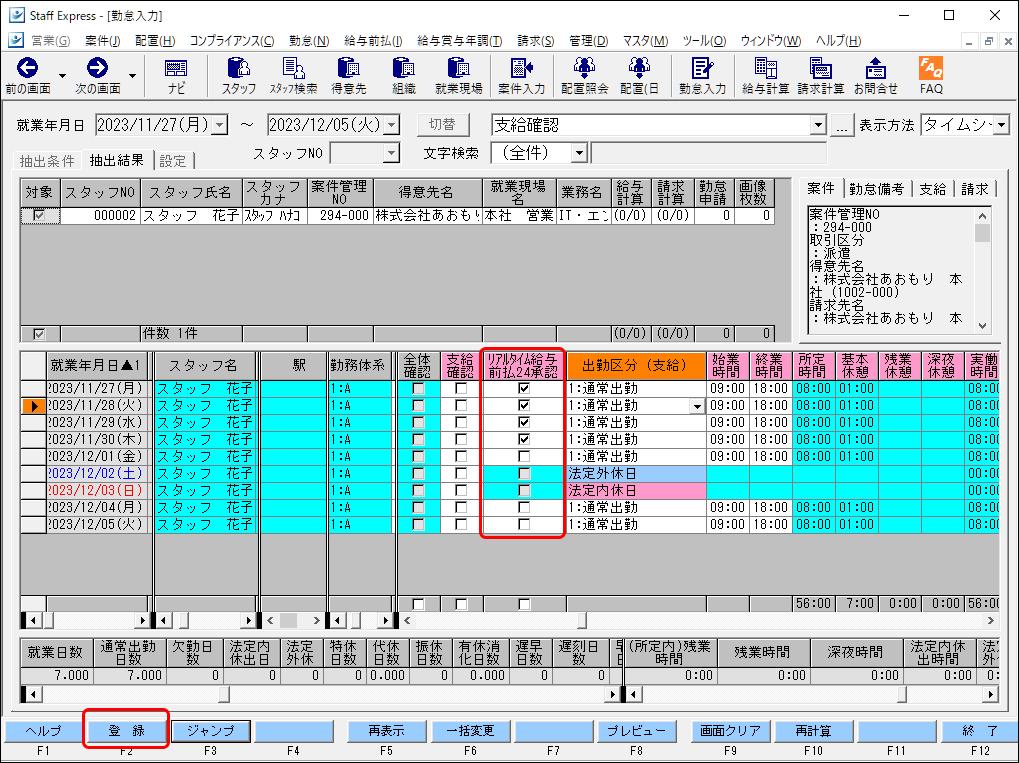
Task: Toggle the 全体確認 select-all checkbox in footer row
Action: coord(418,604)
